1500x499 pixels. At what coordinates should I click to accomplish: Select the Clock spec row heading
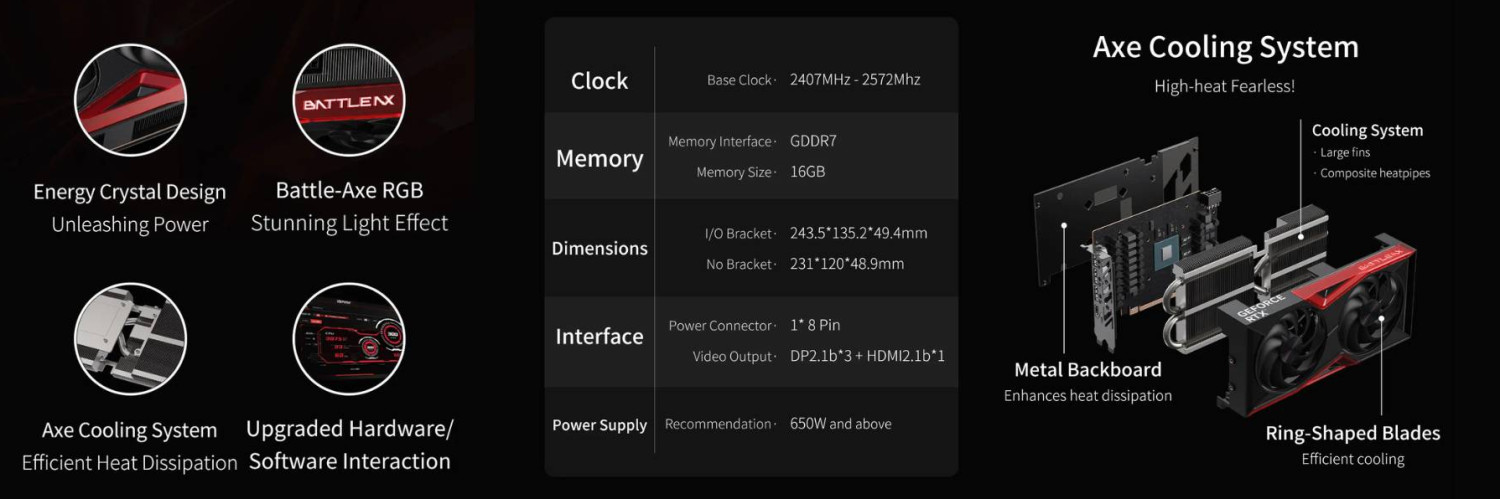599,81
